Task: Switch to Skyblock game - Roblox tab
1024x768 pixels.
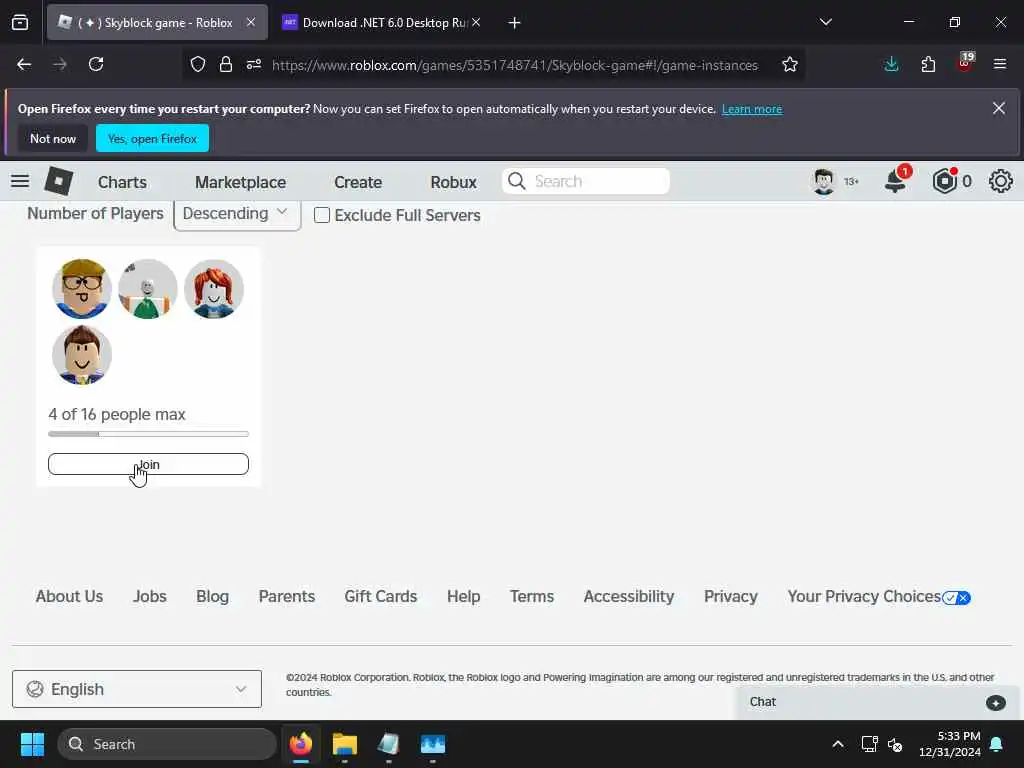Action: tap(157, 22)
